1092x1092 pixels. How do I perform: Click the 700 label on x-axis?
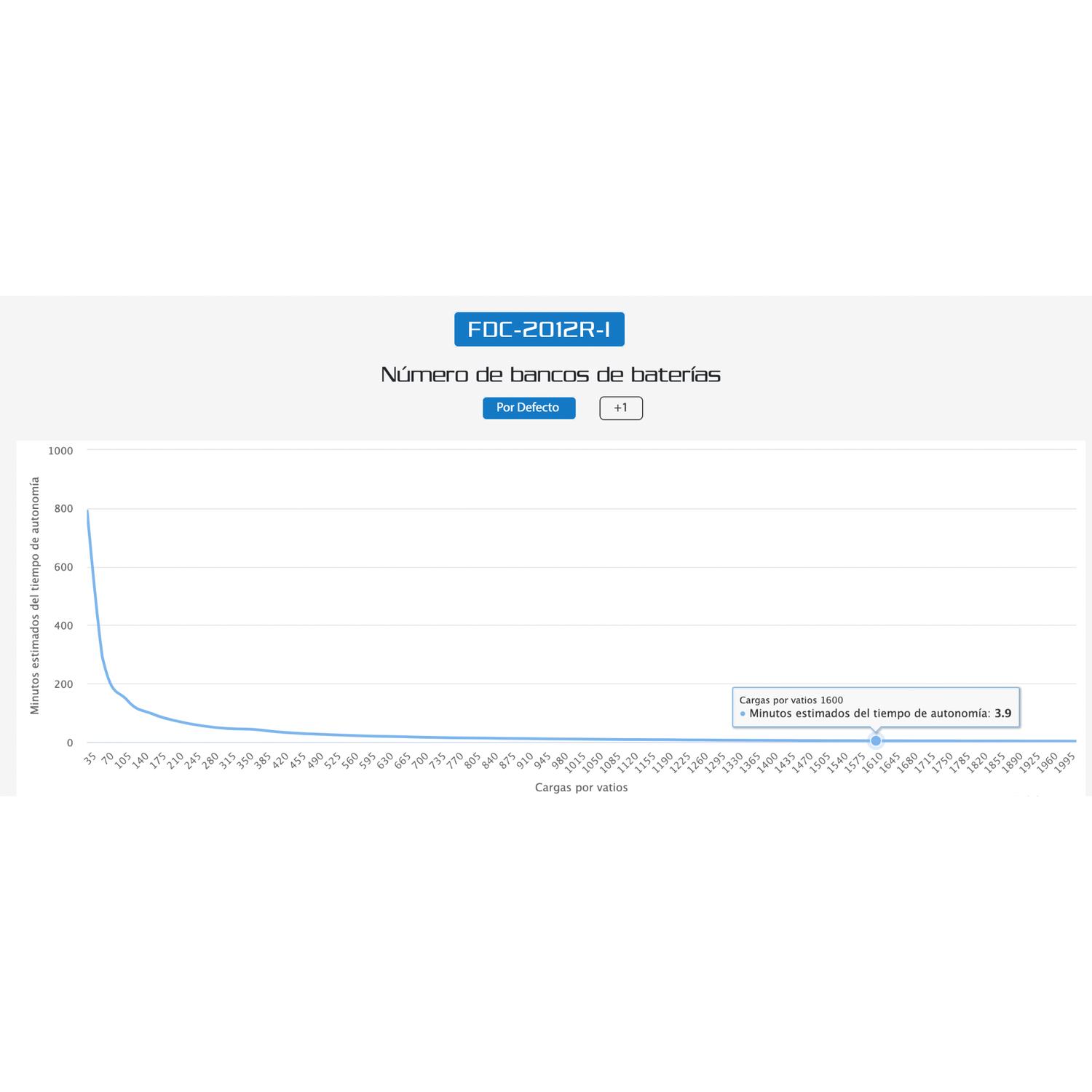click(x=420, y=761)
